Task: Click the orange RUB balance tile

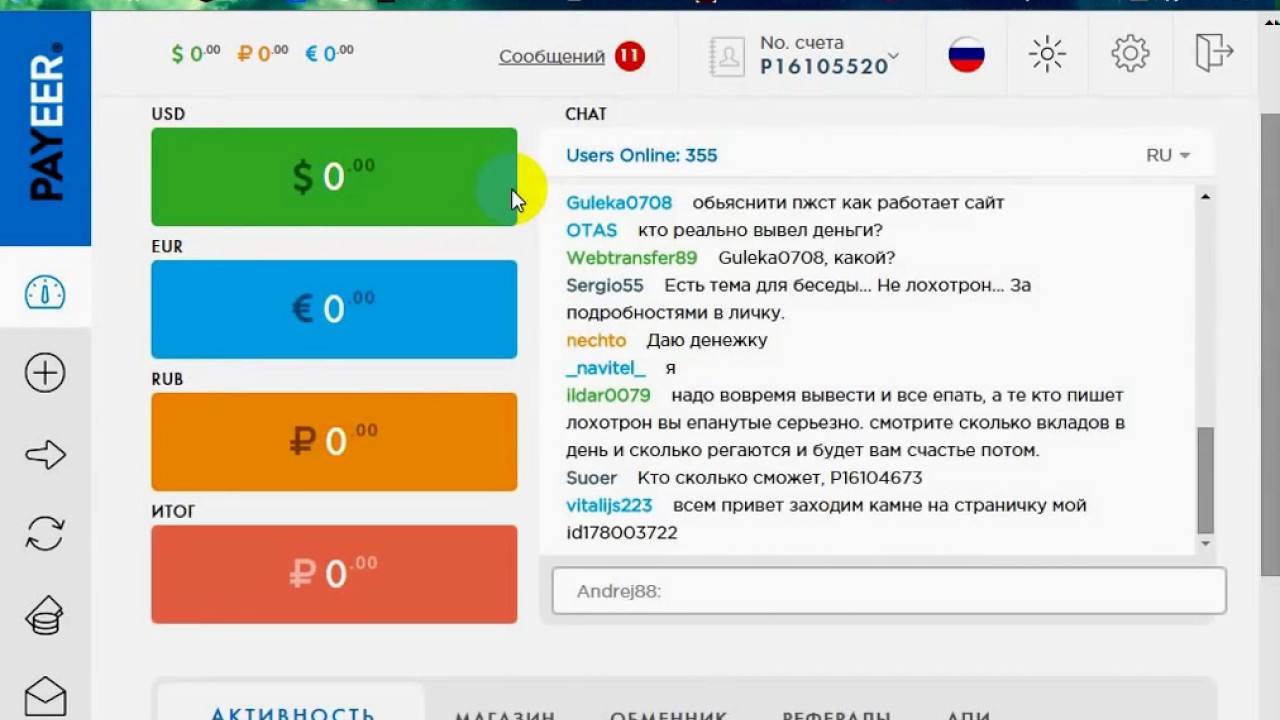Action: point(334,441)
